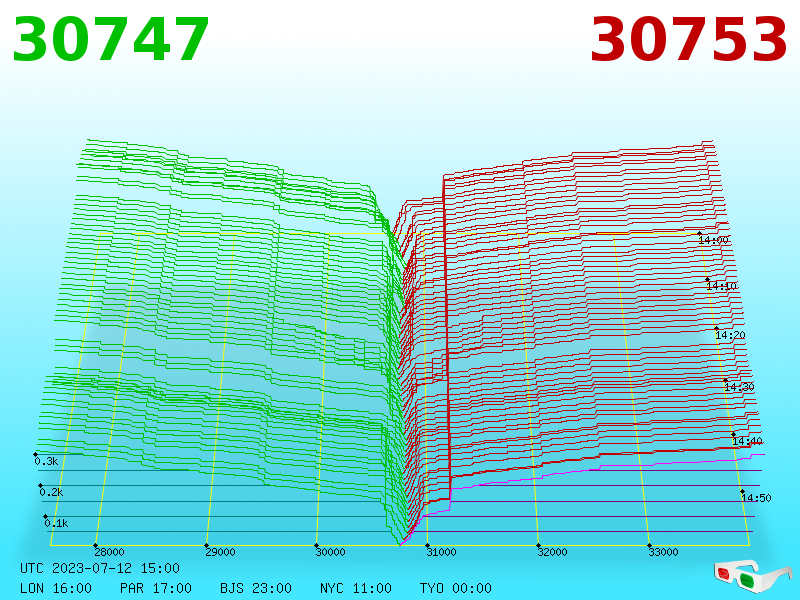Click the green bid price 30747
800x600 pixels.
coord(111,40)
